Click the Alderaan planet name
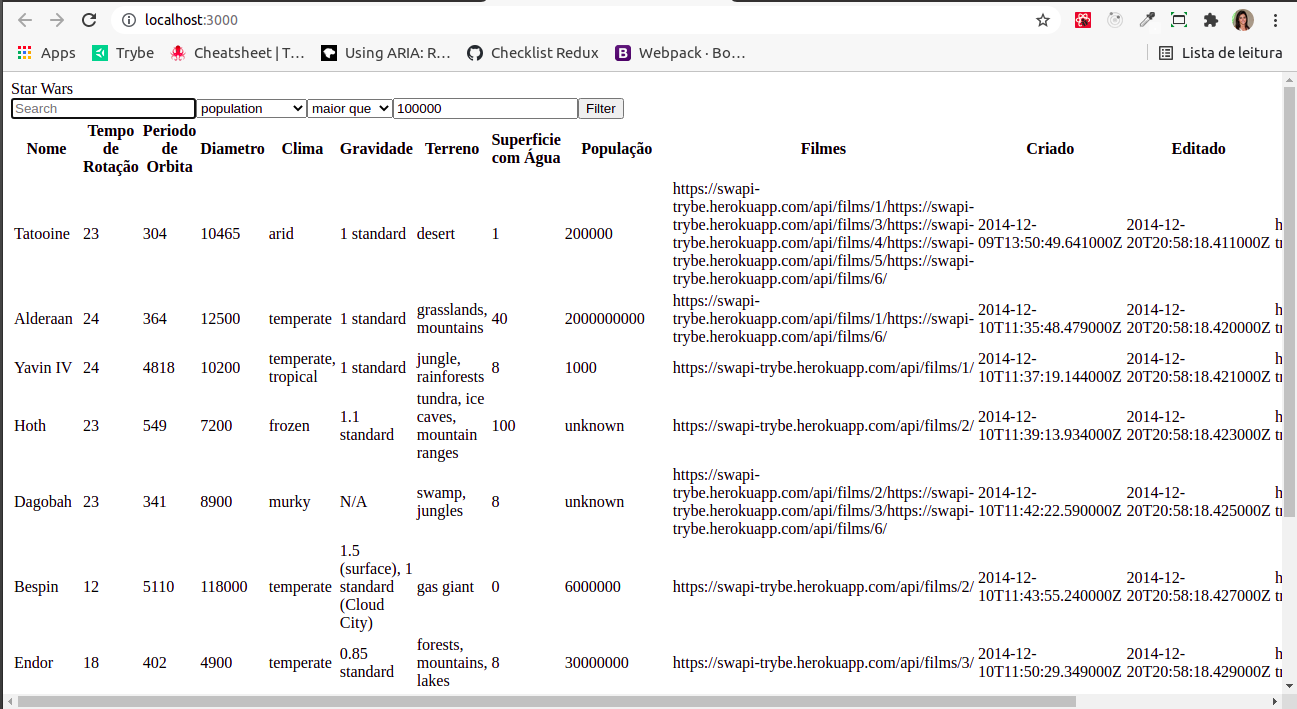1297x709 pixels. [x=43, y=319]
